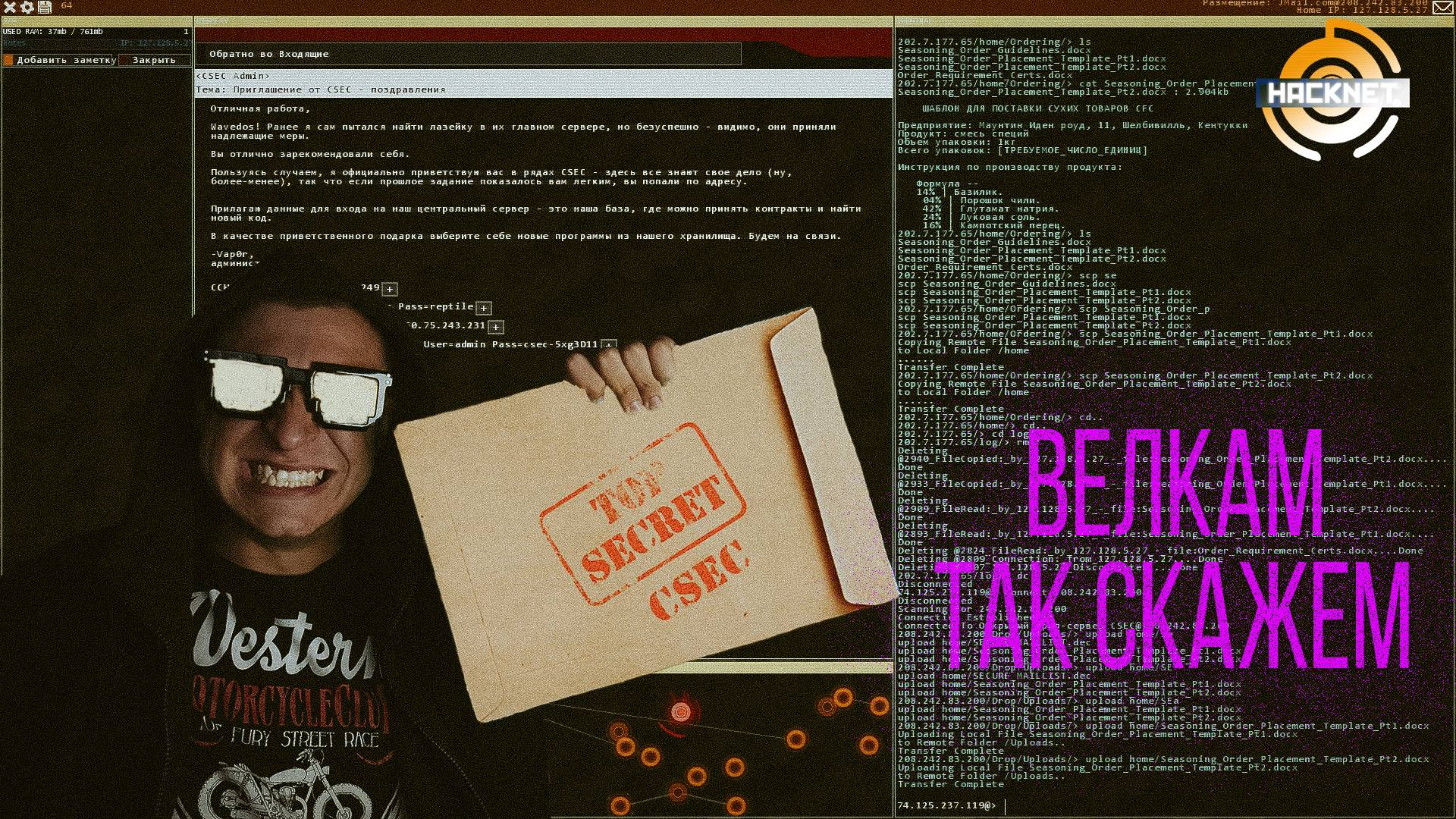Click the '+' next to Pass=reptile
1456x819 pixels.
point(483,308)
